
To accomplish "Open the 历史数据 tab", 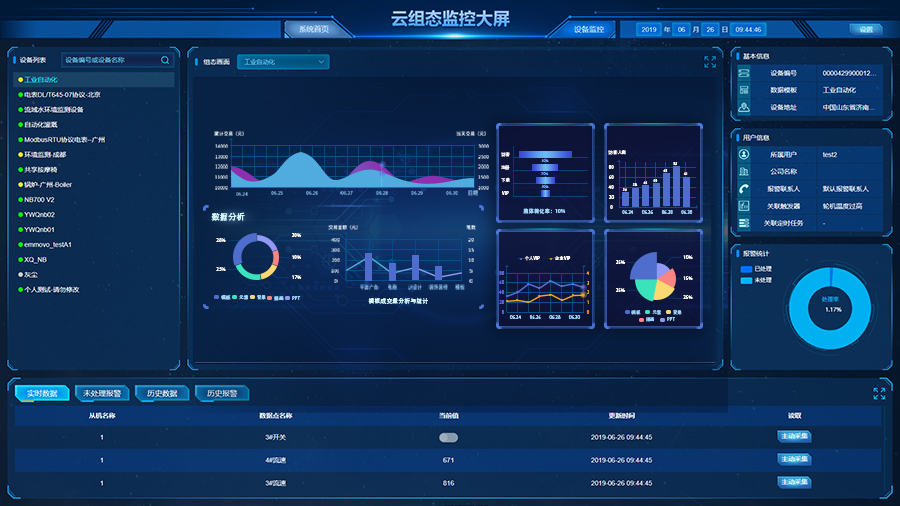I will tap(161, 394).
